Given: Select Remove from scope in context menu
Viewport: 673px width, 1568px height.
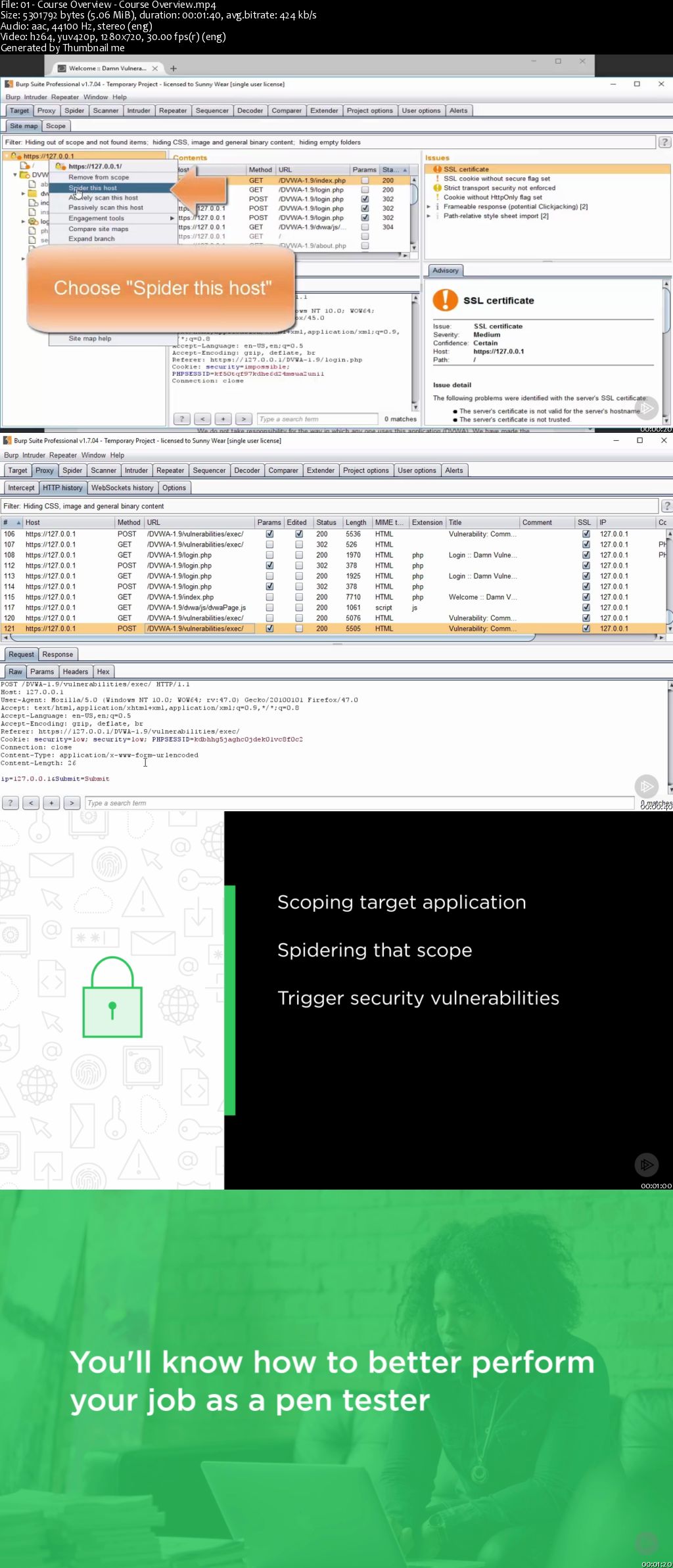Looking at the screenshot, I should coord(99,177).
